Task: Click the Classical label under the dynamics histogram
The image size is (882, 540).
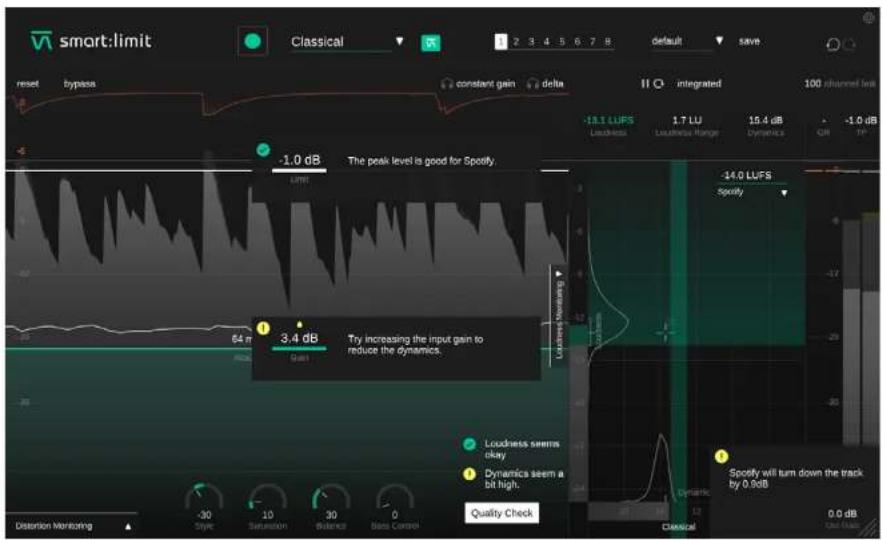Action: [x=678, y=527]
